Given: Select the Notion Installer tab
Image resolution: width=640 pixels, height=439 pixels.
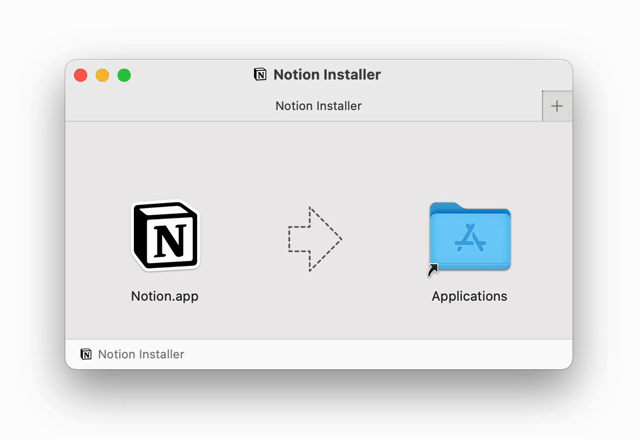Looking at the screenshot, I should (304, 106).
